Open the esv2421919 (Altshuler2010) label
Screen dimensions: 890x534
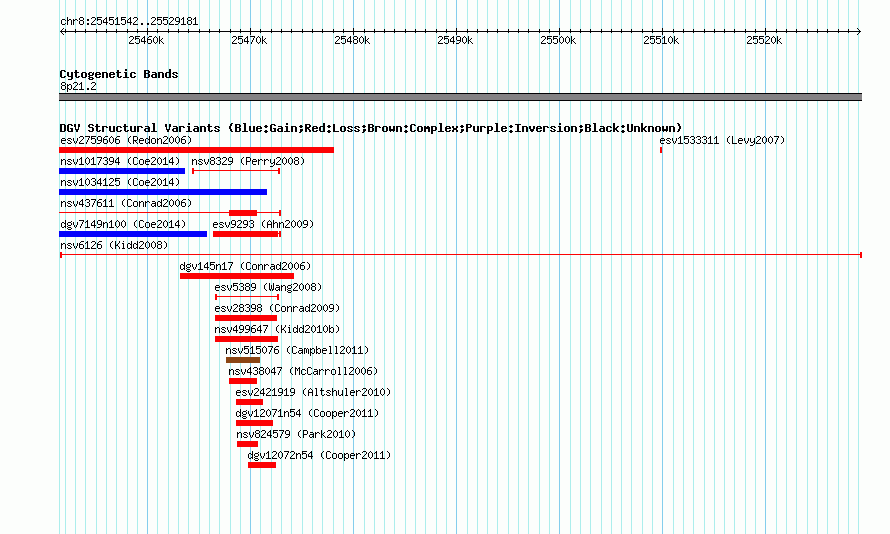(x=313, y=392)
